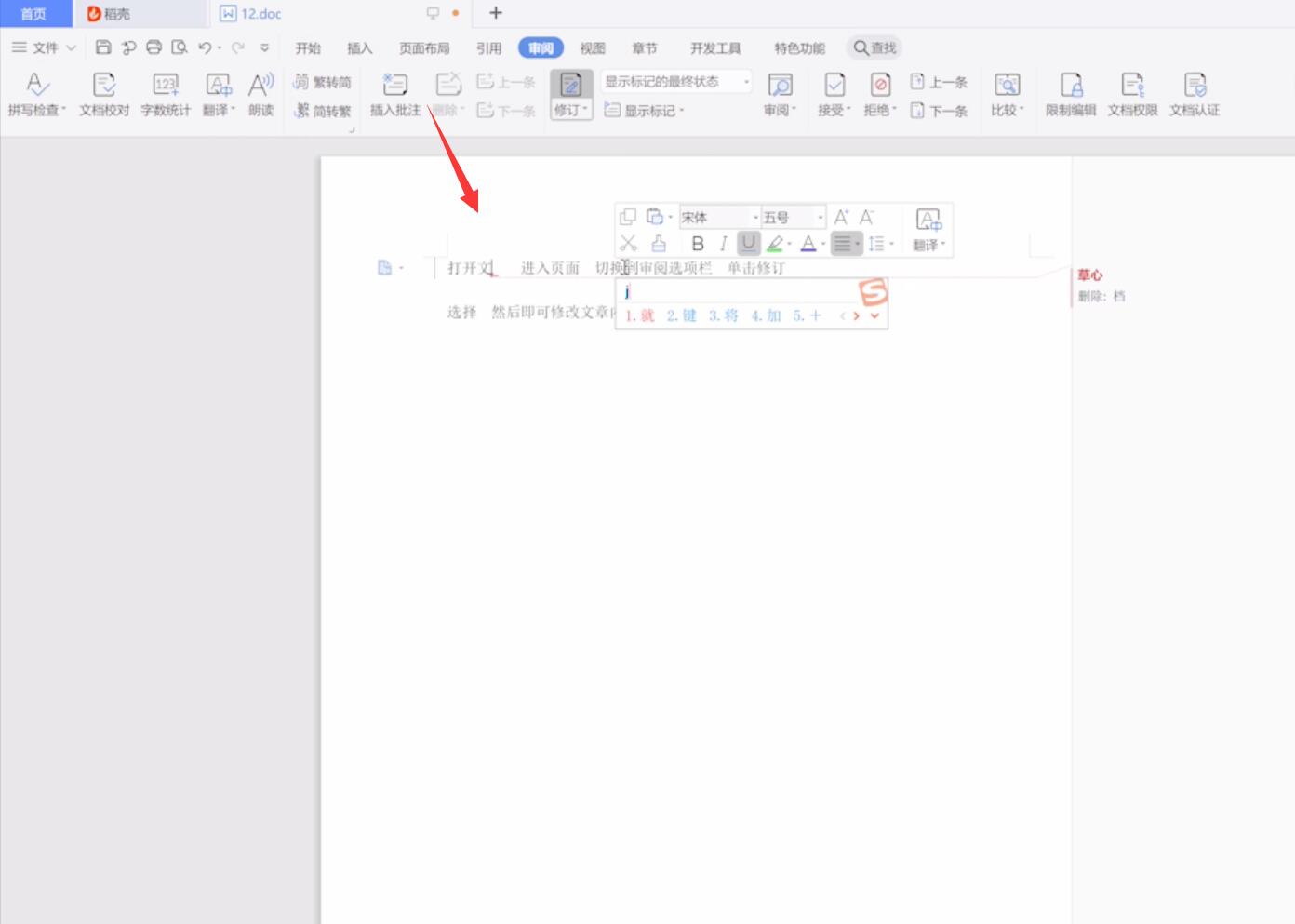Click the copy icon in floating toolbar

628,217
